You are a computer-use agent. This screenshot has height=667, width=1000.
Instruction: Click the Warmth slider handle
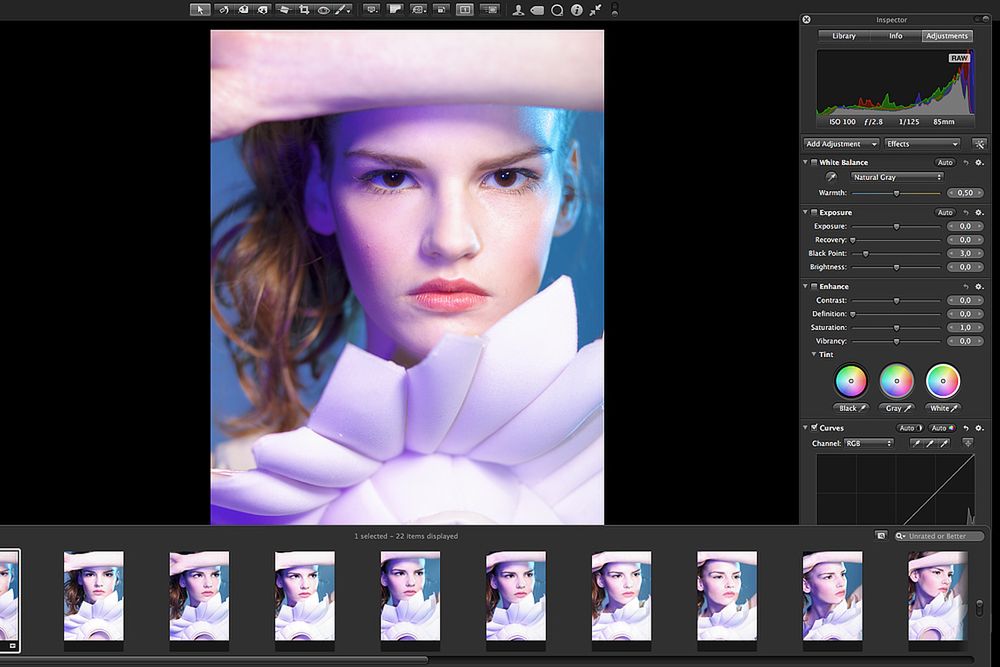coord(896,193)
